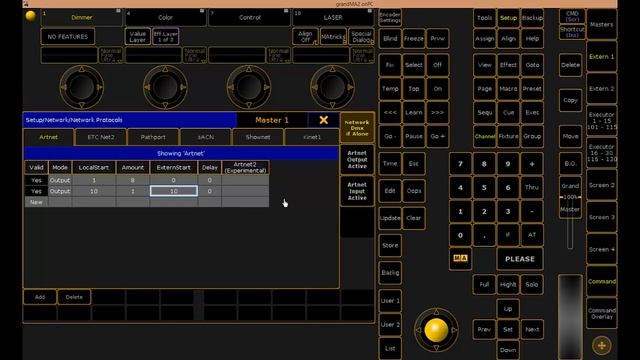Click the Extern 1 key
Image resolution: width=640 pixels, height=360 pixels.
(602, 57)
